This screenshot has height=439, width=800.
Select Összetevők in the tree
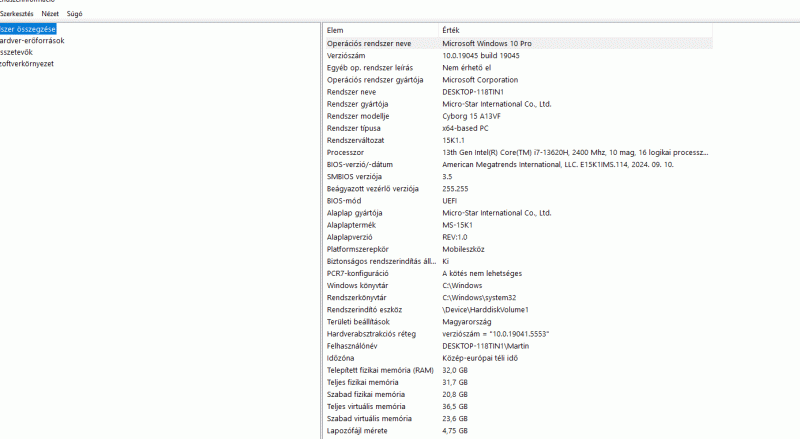click(x=16, y=52)
